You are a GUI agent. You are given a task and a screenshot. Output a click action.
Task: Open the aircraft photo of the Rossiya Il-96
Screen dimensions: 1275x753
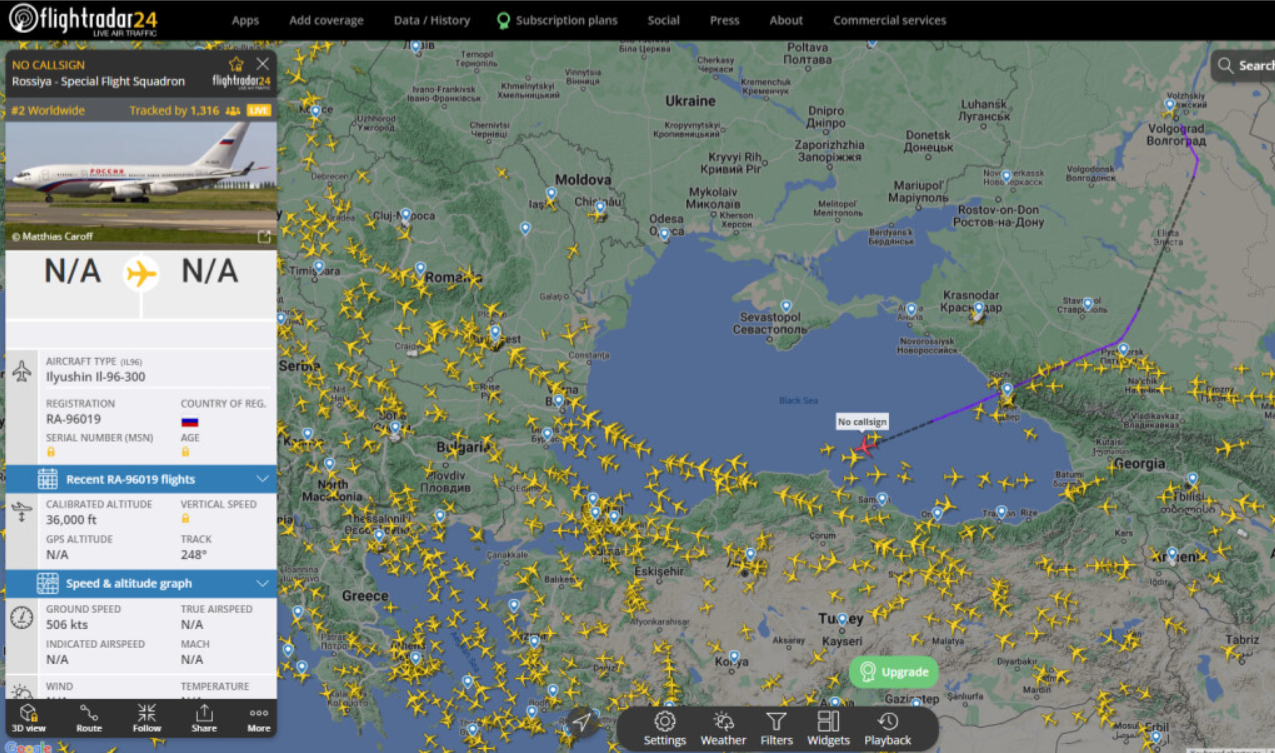pos(141,184)
